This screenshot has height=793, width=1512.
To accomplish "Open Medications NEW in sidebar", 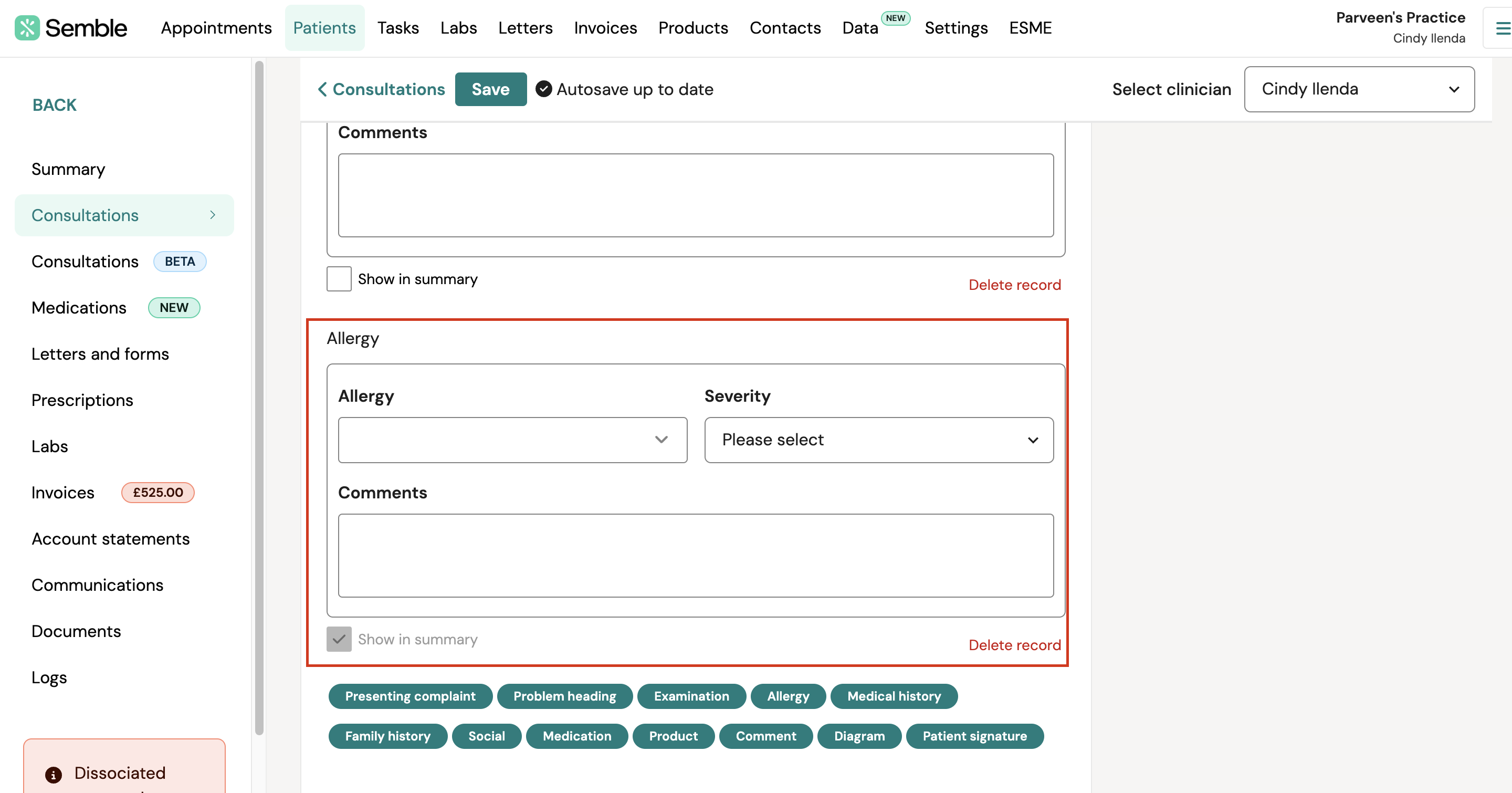I will coord(115,308).
